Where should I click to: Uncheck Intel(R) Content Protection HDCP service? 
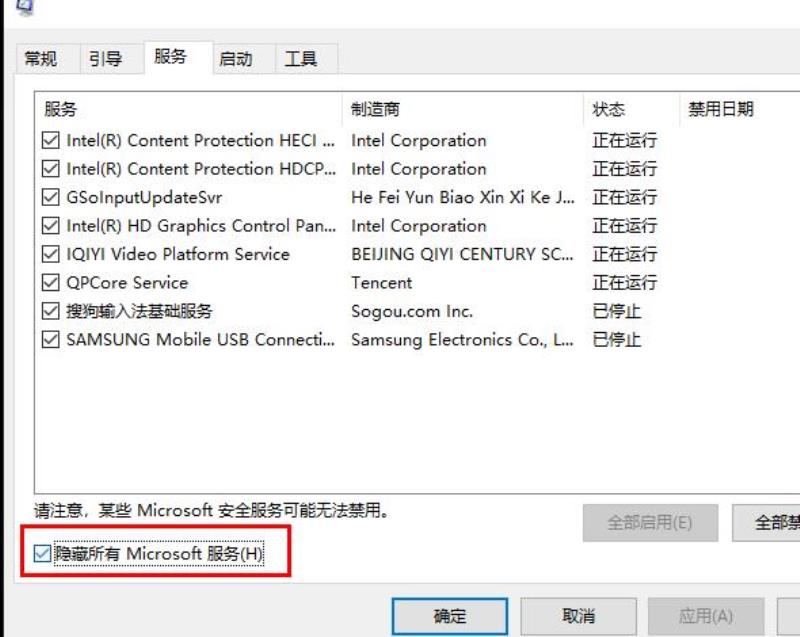coord(50,169)
